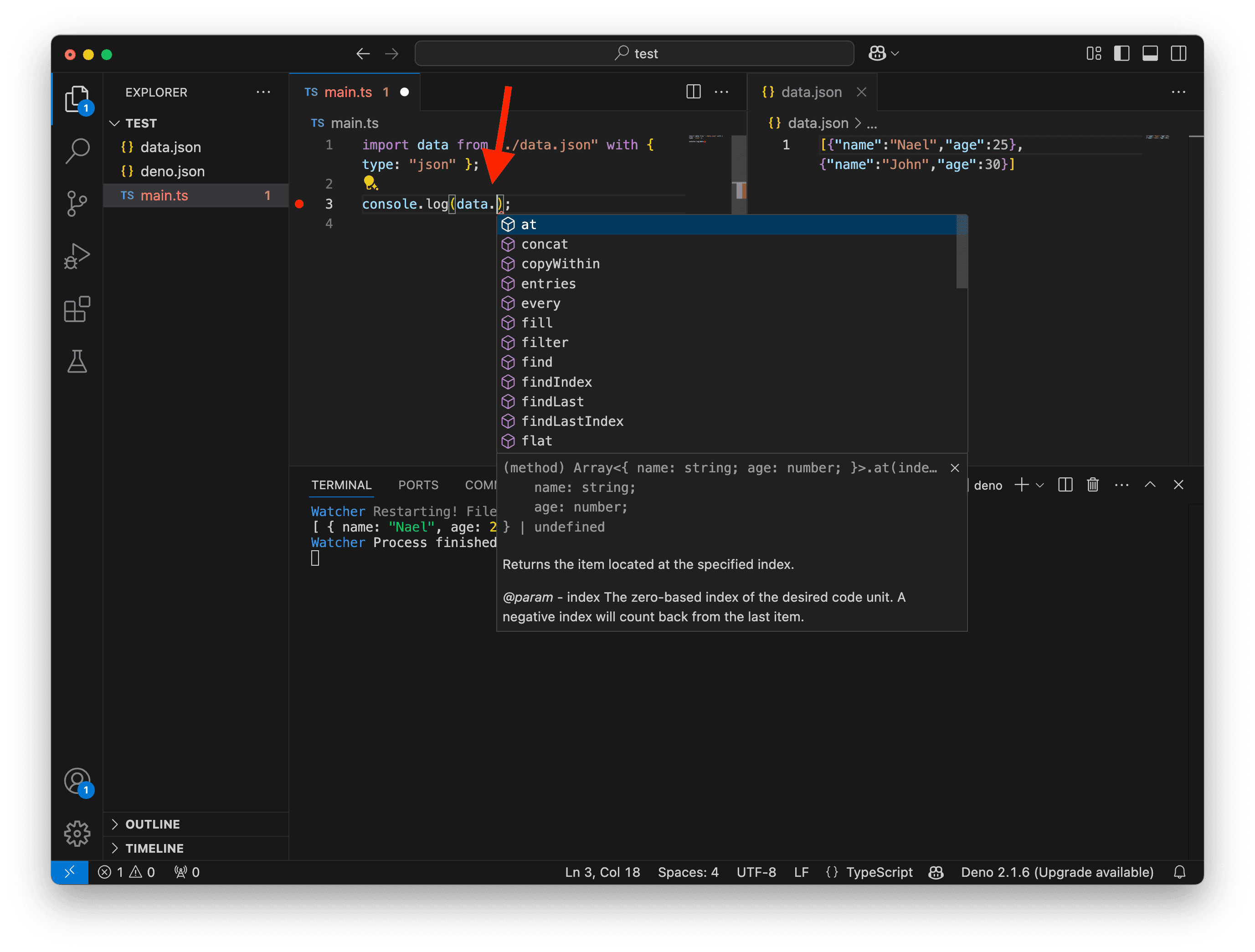Split the terminal panel
The width and height of the screenshot is (1255, 952).
point(1065,485)
